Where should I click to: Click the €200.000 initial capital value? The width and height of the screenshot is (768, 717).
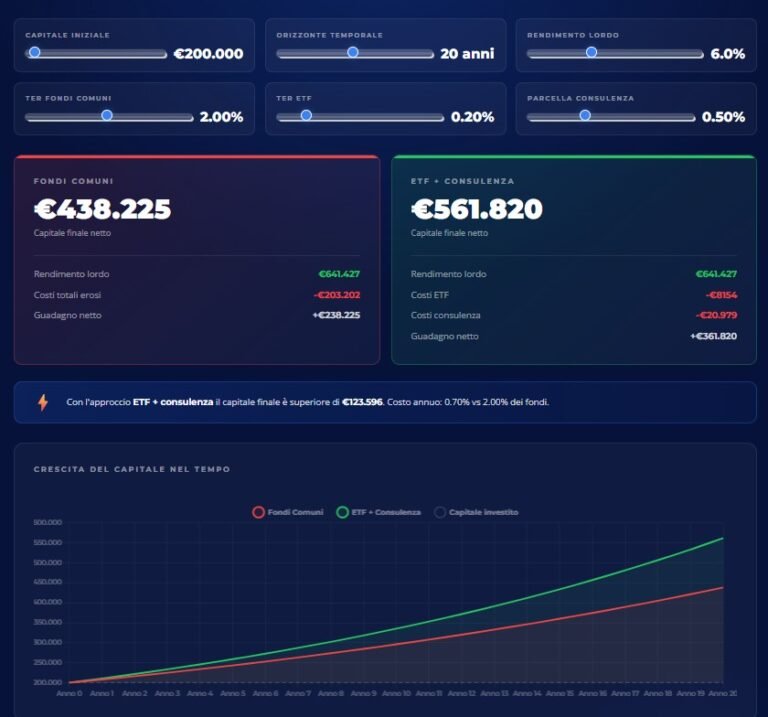coord(208,54)
